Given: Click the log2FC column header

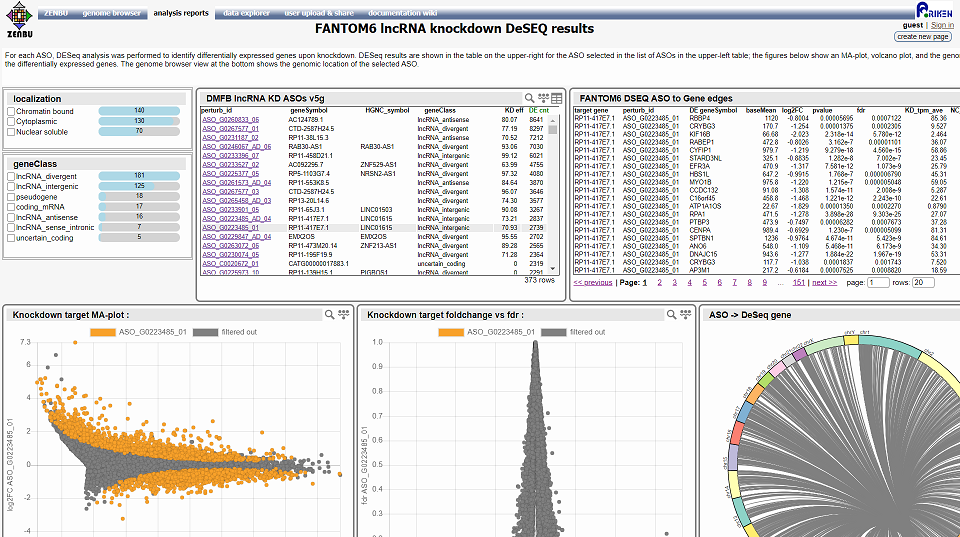Looking at the screenshot, I should 792,111.
